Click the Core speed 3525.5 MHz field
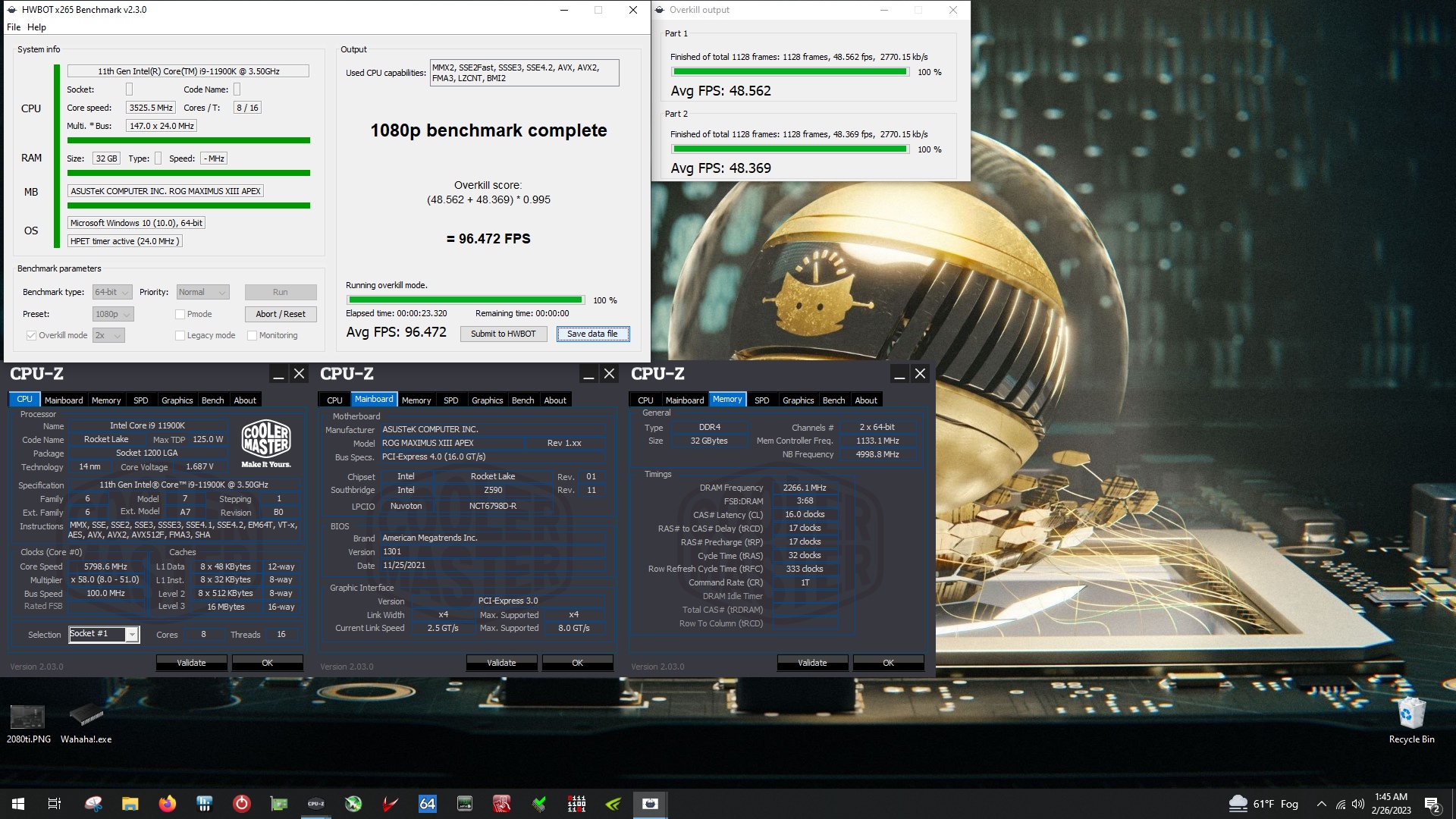Viewport: 1456px width, 819px height. pos(151,108)
